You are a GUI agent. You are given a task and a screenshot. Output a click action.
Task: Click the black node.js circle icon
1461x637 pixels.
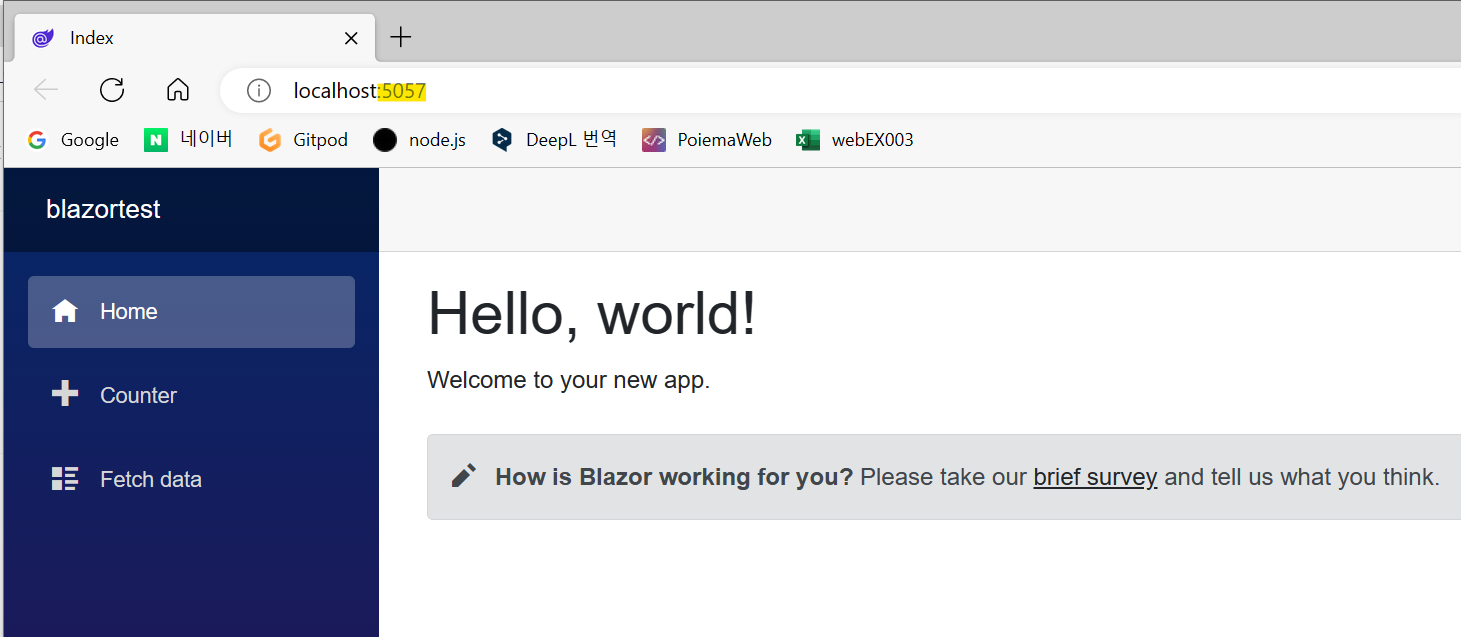(385, 140)
